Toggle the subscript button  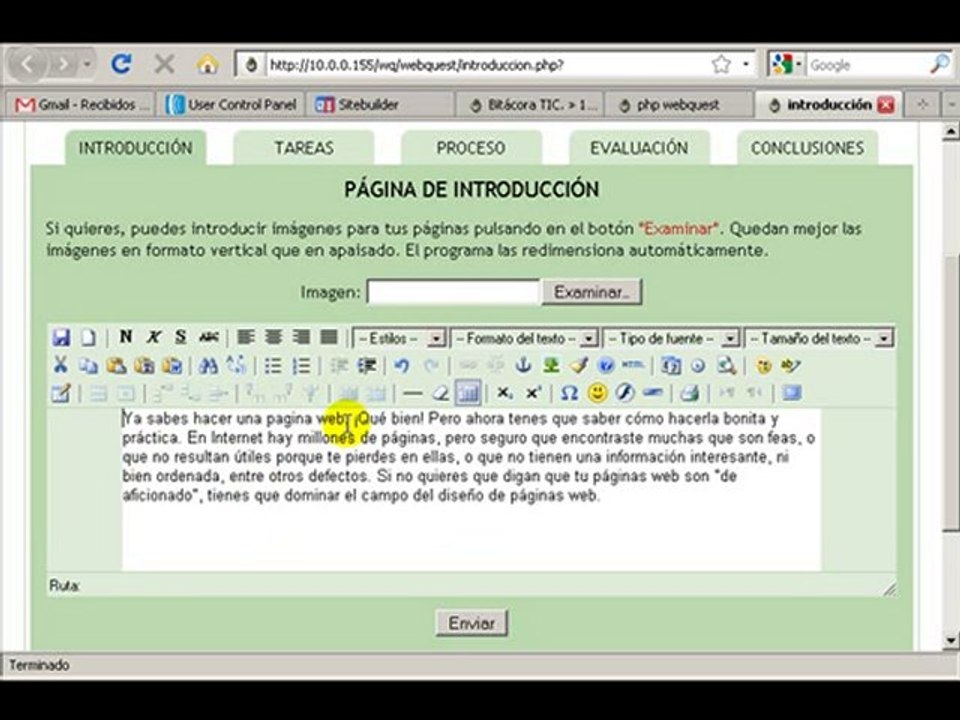pyautogui.click(x=505, y=393)
